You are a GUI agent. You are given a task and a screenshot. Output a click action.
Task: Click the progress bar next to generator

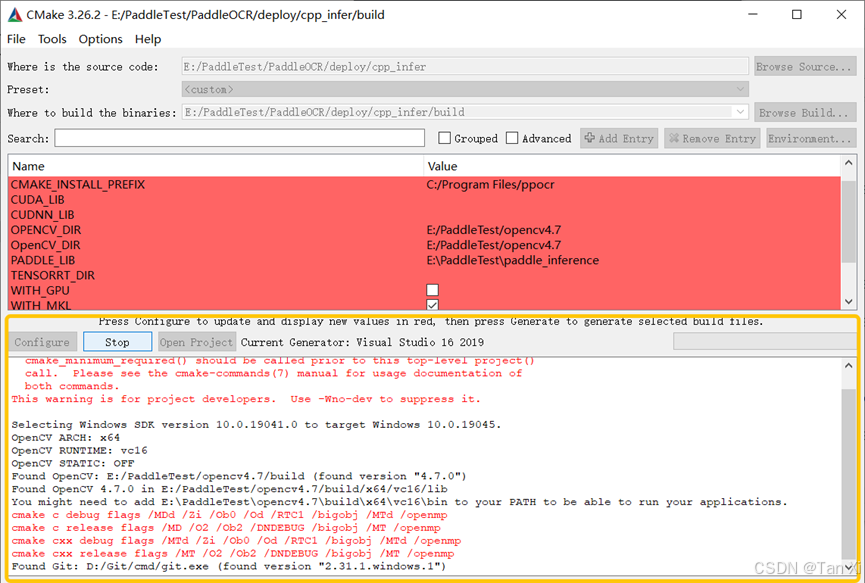pos(765,341)
